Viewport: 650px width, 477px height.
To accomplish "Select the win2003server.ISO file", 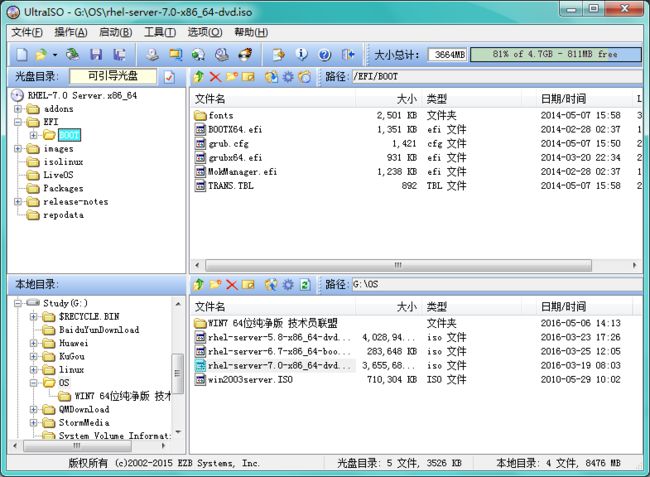I will tap(250, 380).
